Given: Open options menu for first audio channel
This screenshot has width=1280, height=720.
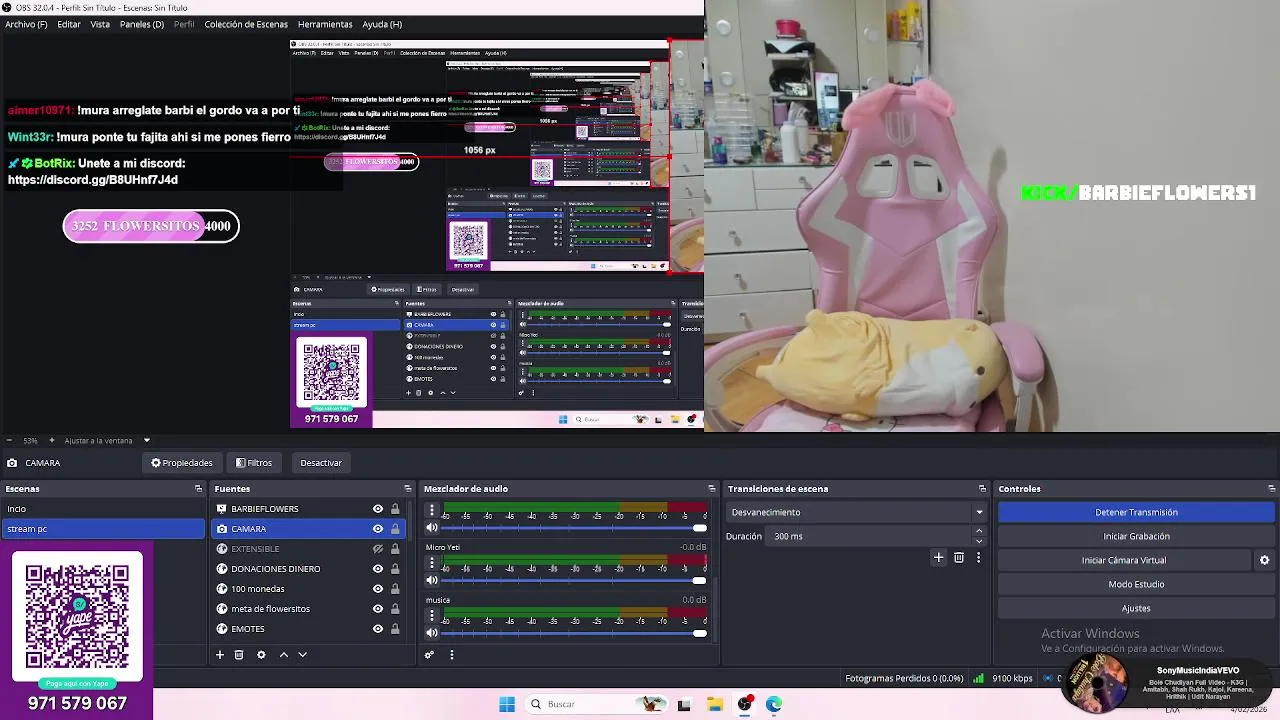Looking at the screenshot, I should [432, 510].
